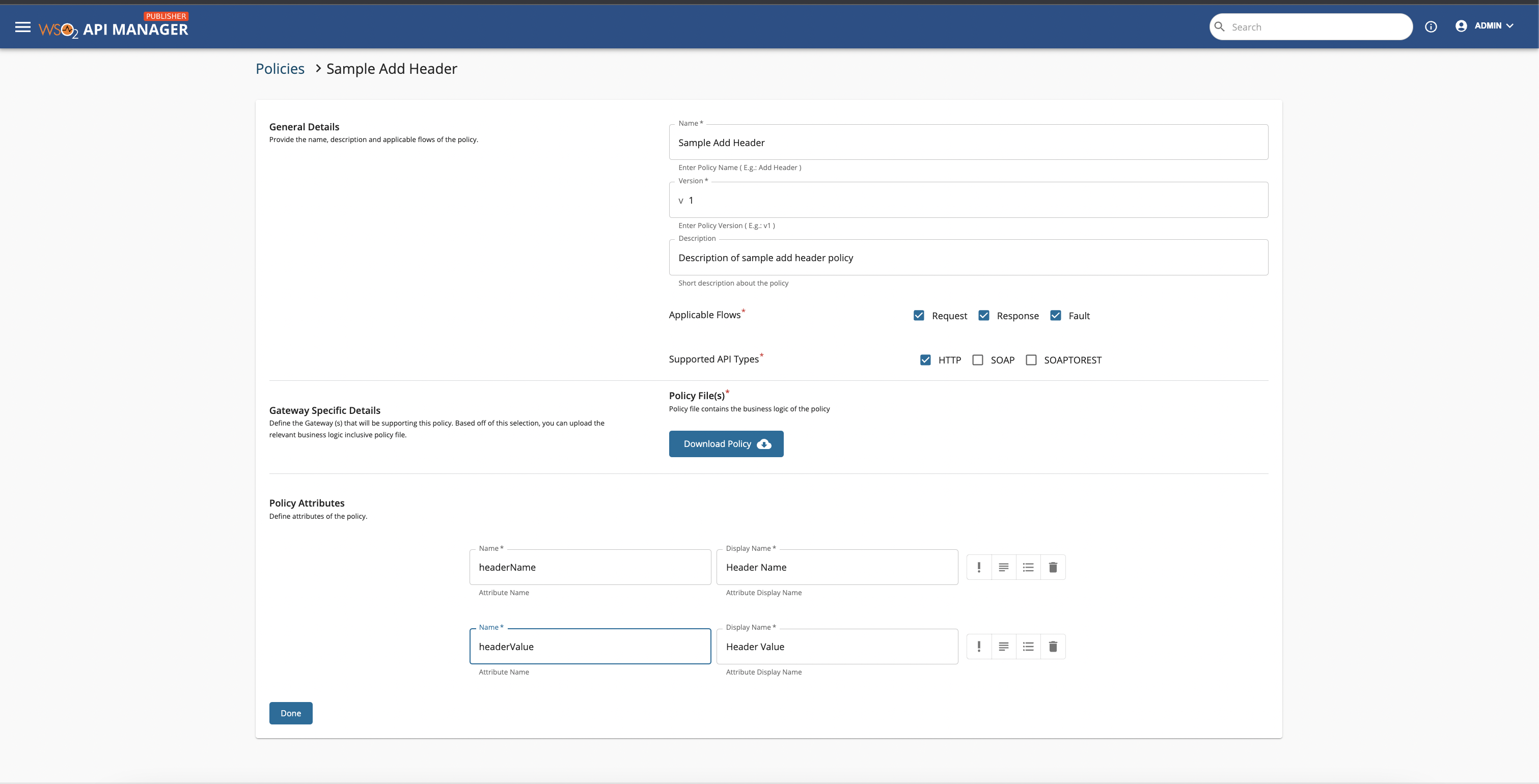Open description icon for headerName attribute
Image resolution: width=1539 pixels, height=784 pixels.
1004,567
